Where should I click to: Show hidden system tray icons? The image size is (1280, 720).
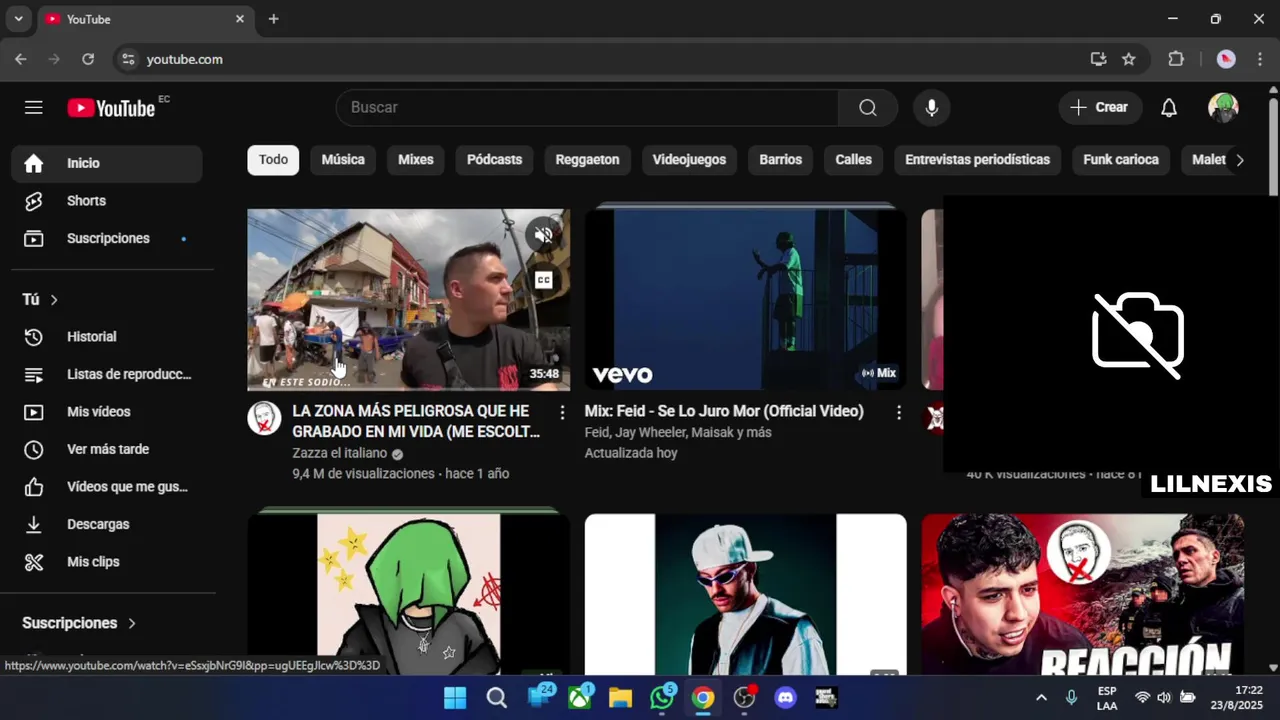[1041, 698]
